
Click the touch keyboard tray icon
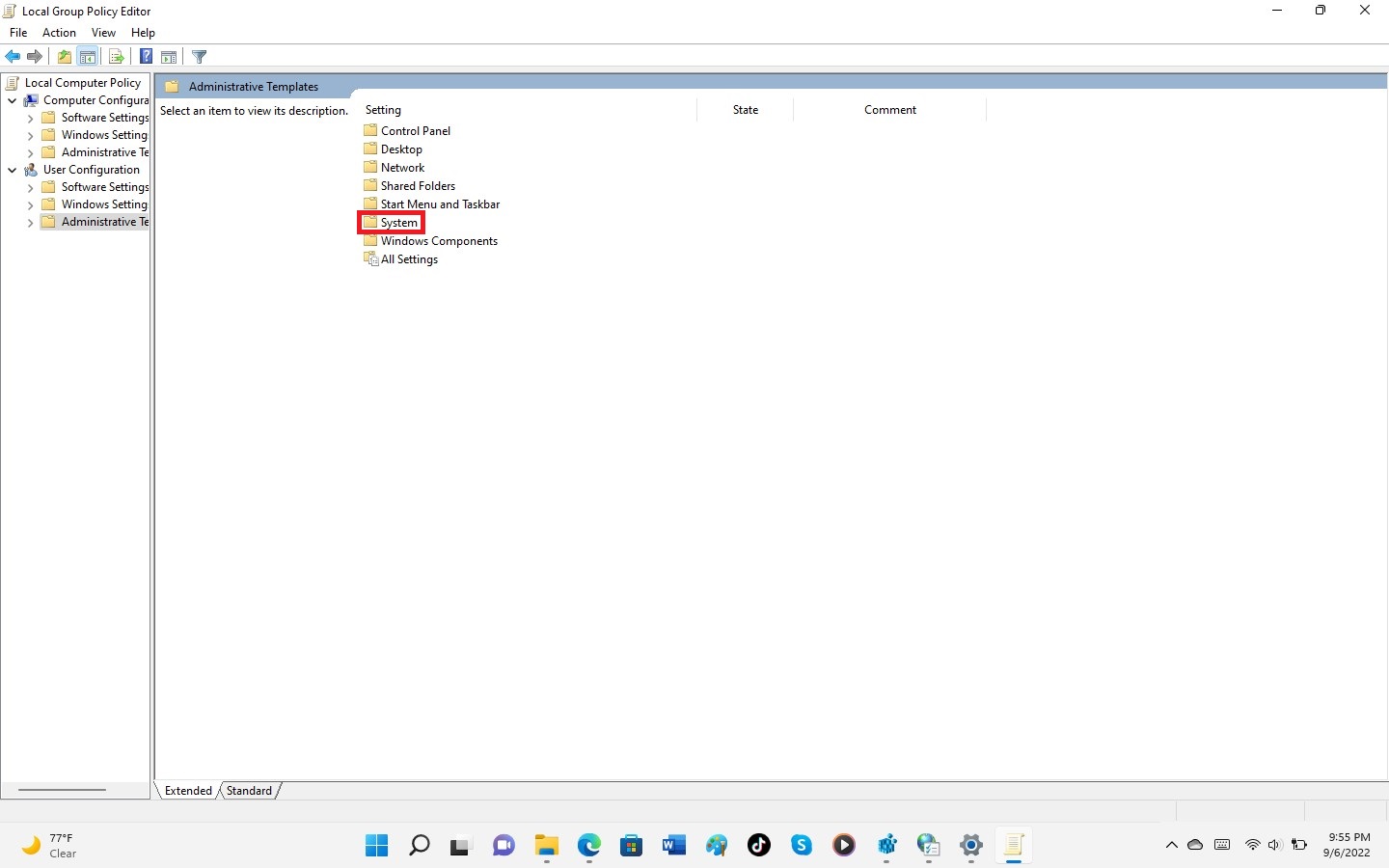[1222, 846]
